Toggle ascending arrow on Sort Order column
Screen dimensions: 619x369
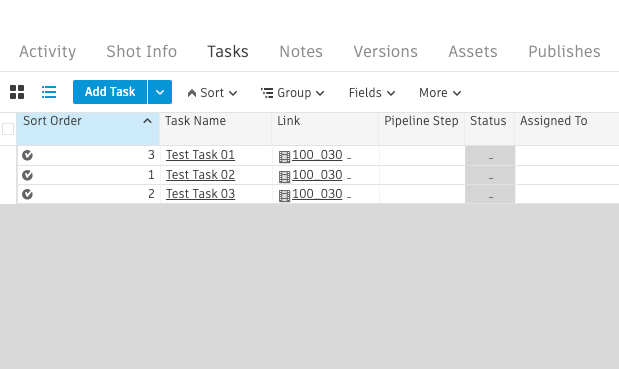pyautogui.click(x=147, y=121)
